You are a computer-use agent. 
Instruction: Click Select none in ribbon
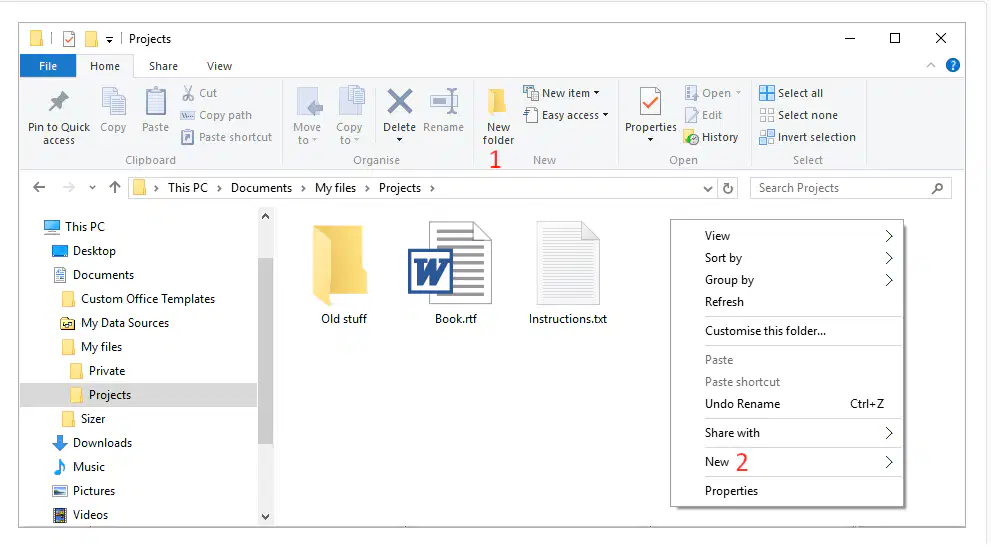[799, 115]
